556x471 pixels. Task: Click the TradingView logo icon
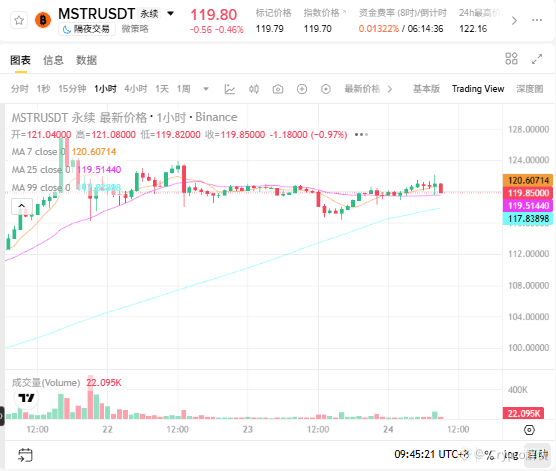[26, 398]
